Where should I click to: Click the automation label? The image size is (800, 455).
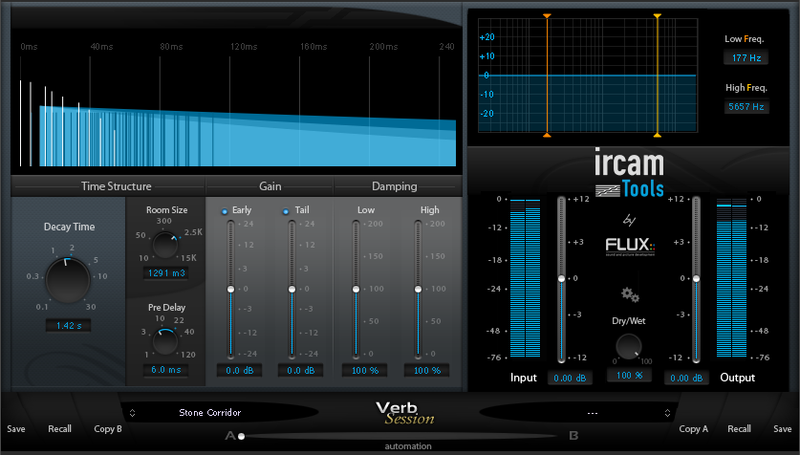coord(408,446)
